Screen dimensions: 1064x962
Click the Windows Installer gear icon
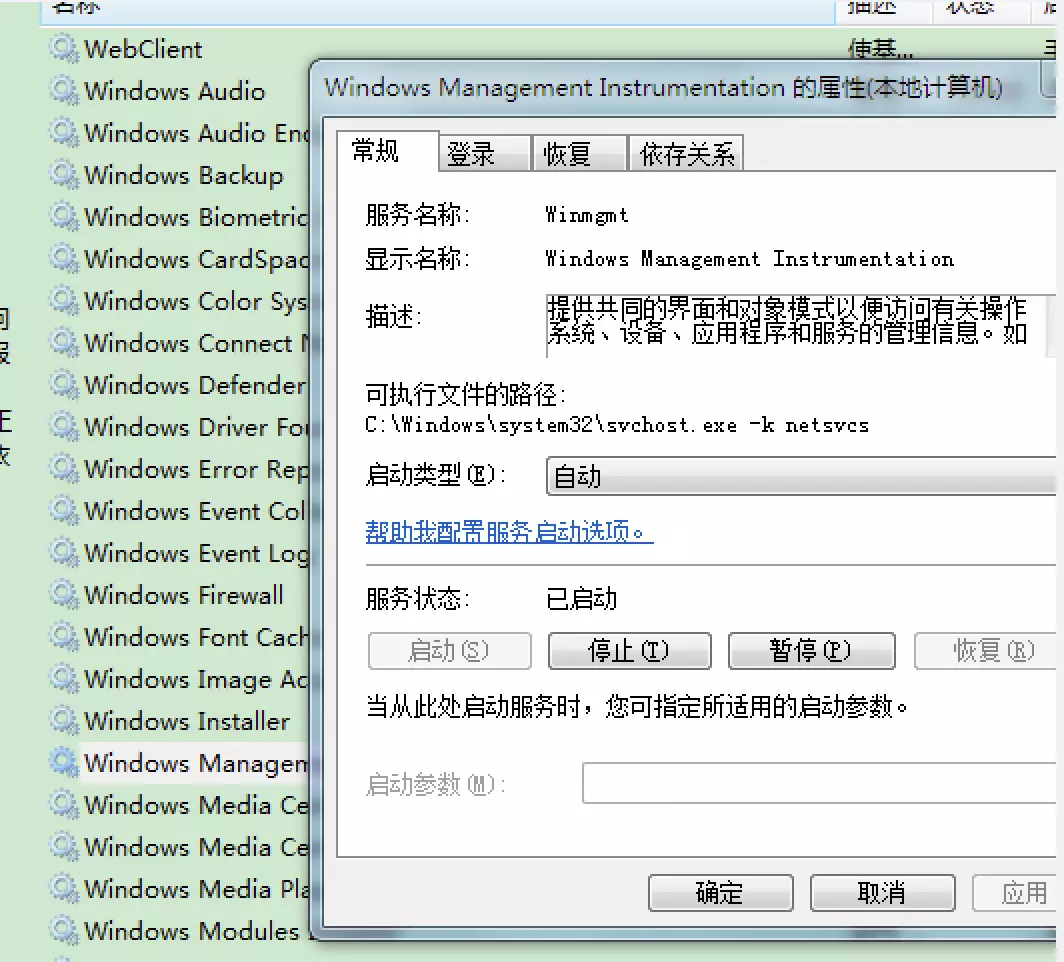(64, 721)
